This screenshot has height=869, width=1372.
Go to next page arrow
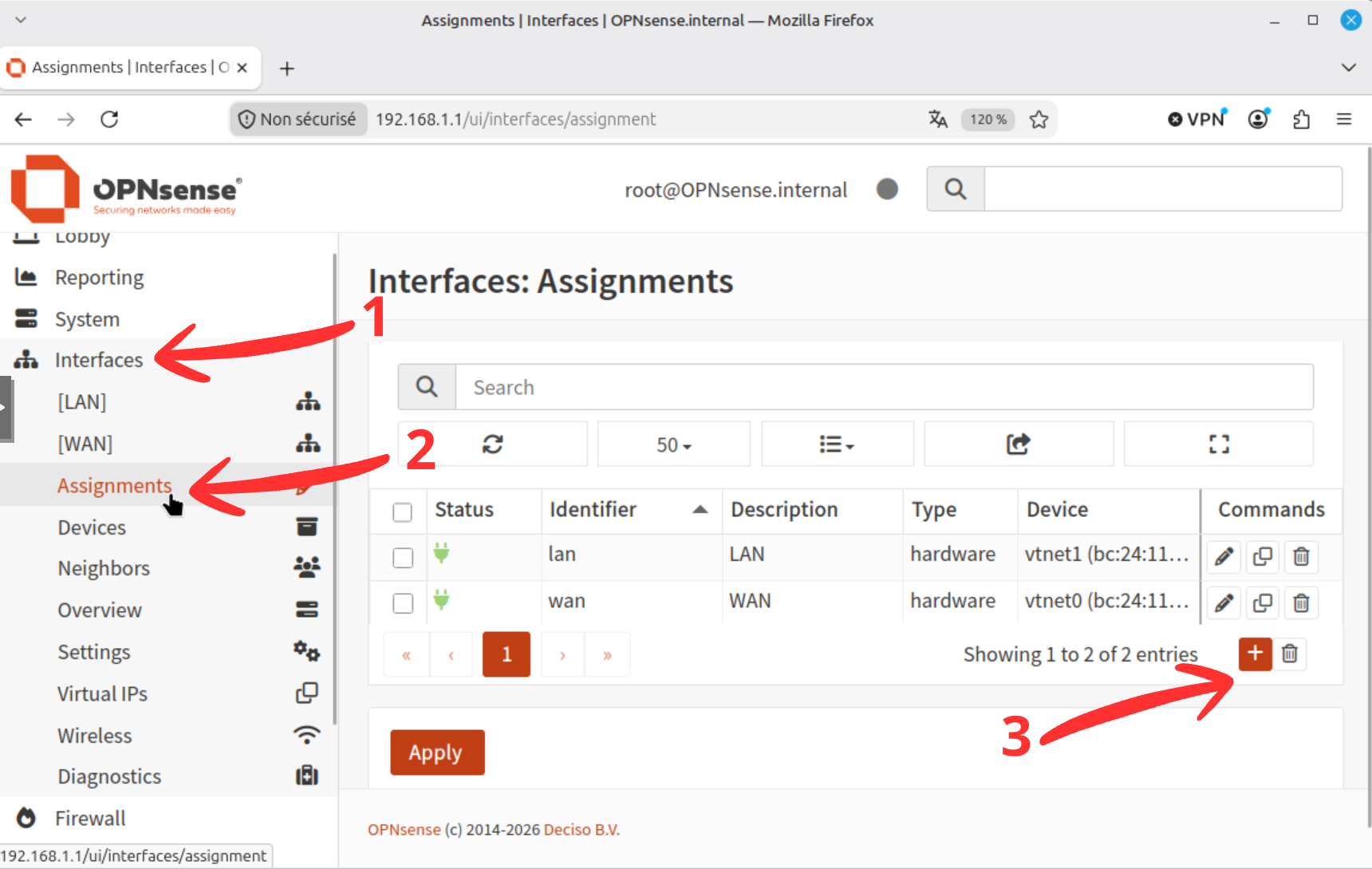coord(562,654)
